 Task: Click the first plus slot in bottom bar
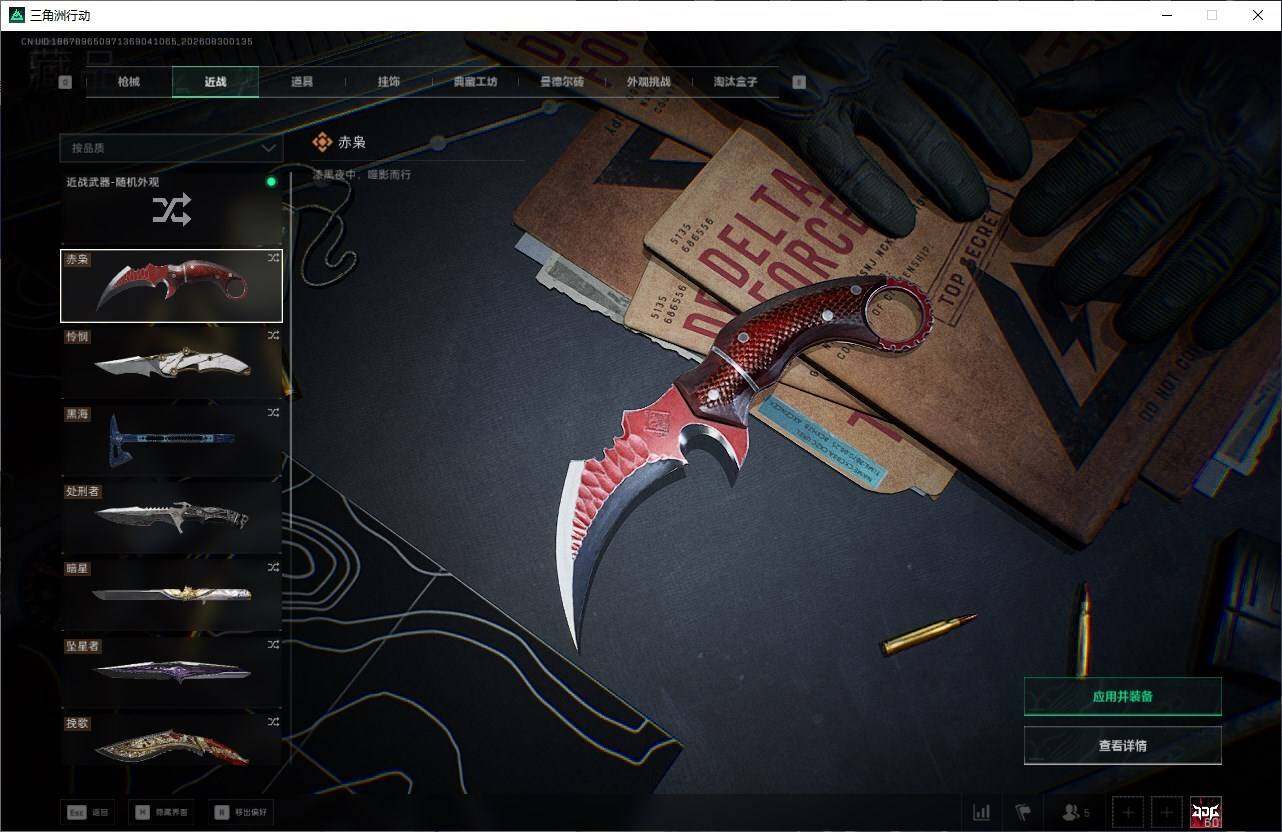click(1127, 812)
